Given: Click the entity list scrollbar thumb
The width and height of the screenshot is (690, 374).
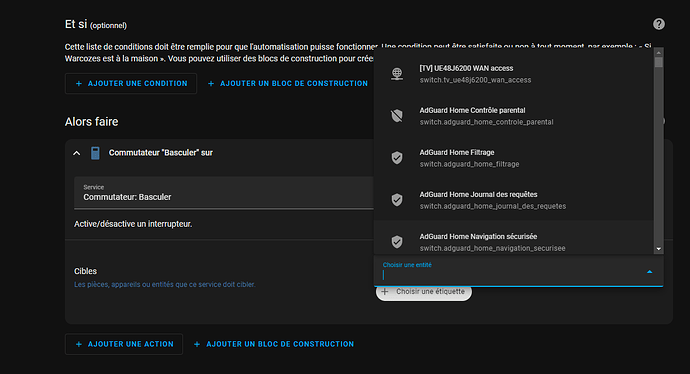Looking at the screenshot, I should click(x=658, y=62).
